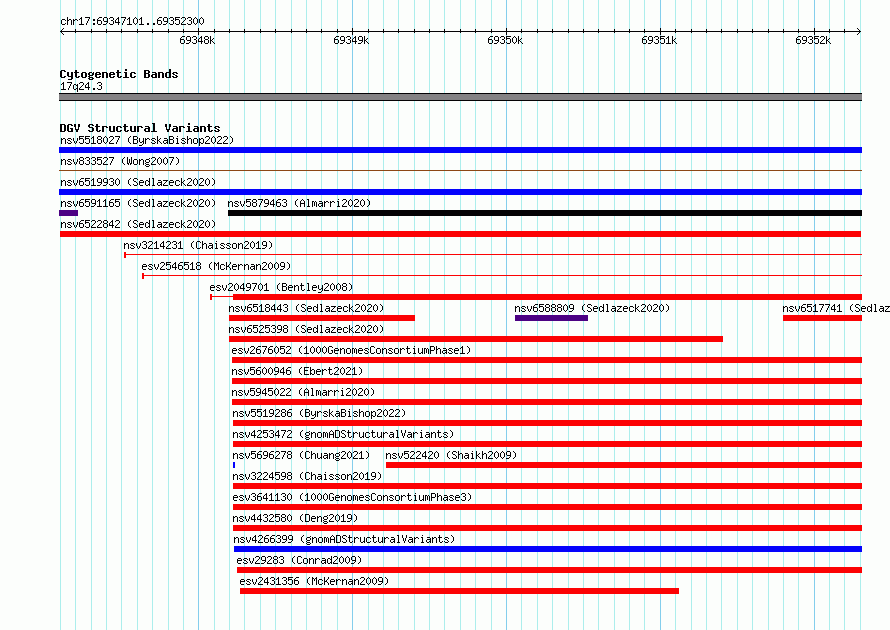Select the red nsv5519286 variant bar
The height and width of the screenshot is (630, 890).
pos(548,423)
